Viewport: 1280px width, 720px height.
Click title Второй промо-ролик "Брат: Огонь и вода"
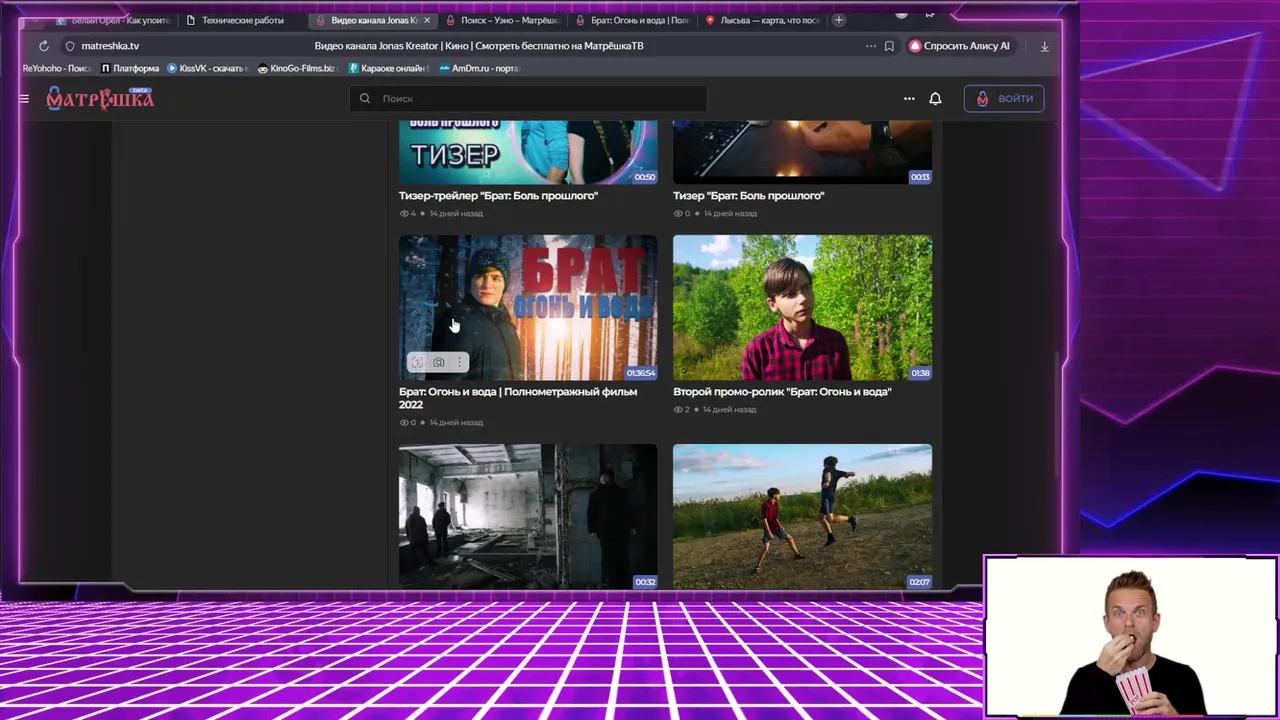pyautogui.click(x=782, y=392)
